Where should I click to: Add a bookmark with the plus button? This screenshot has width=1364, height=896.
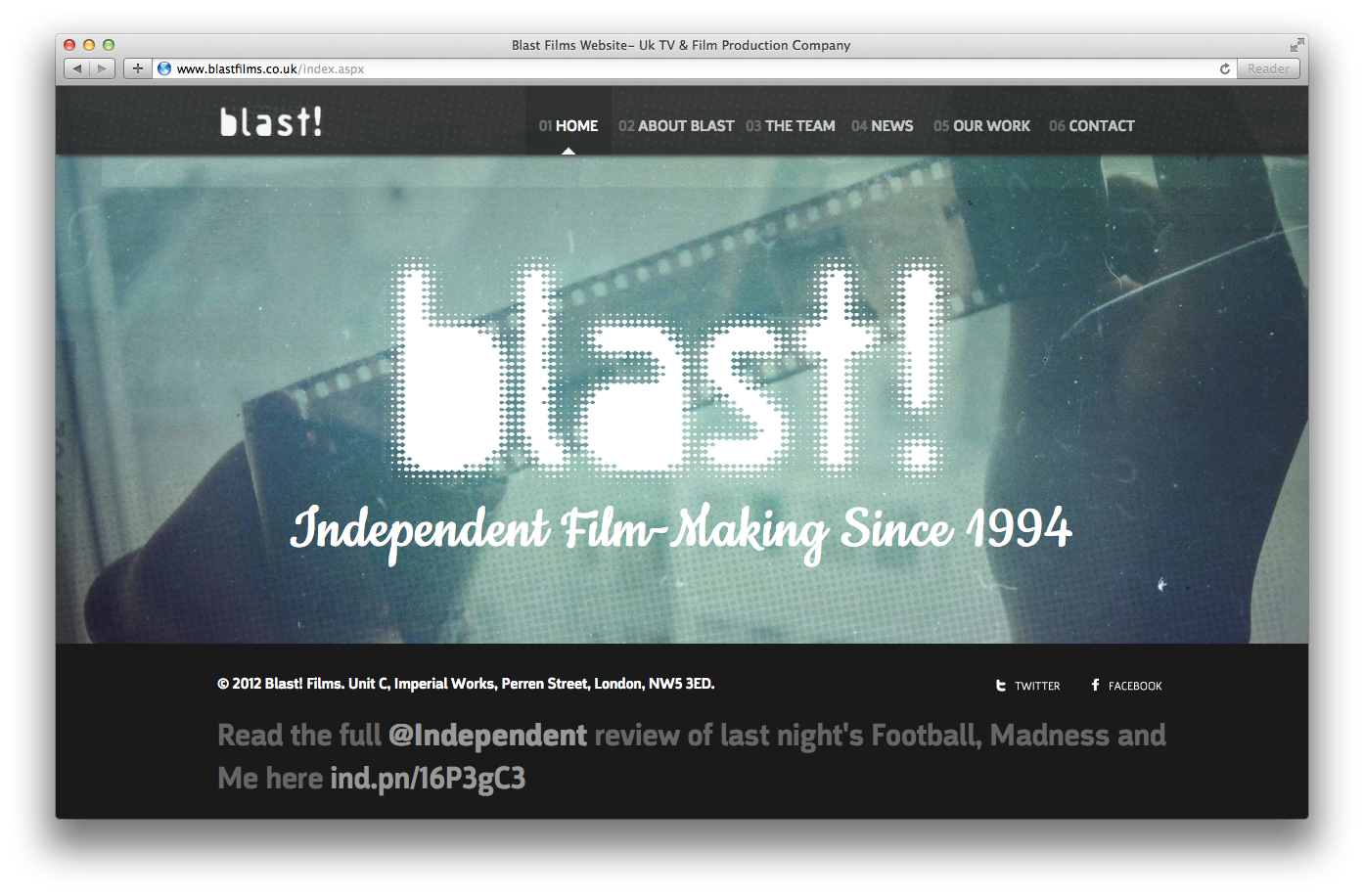tap(138, 68)
